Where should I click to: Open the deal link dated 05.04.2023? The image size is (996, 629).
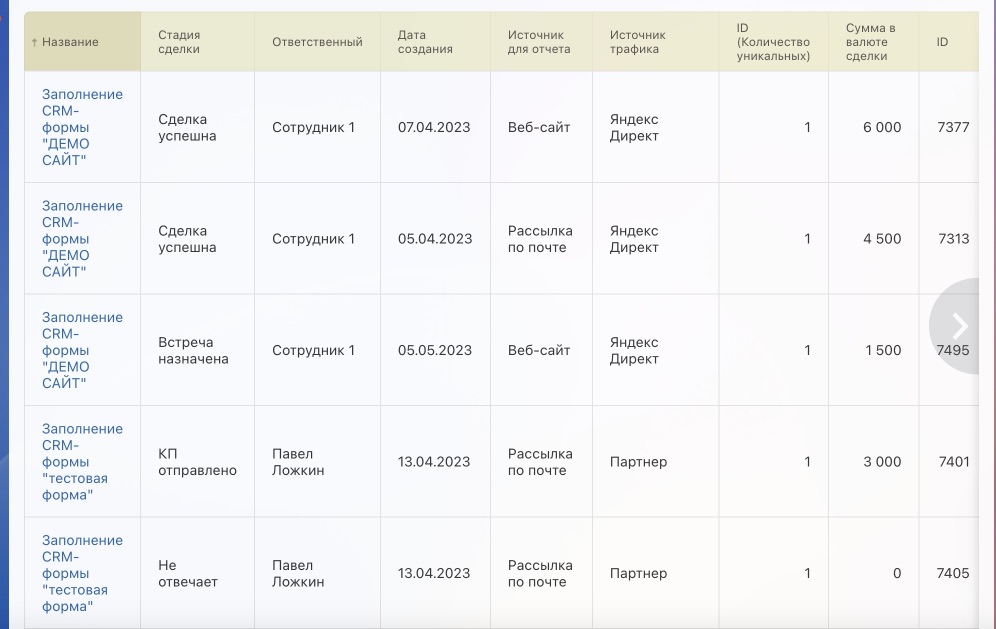pos(82,239)
